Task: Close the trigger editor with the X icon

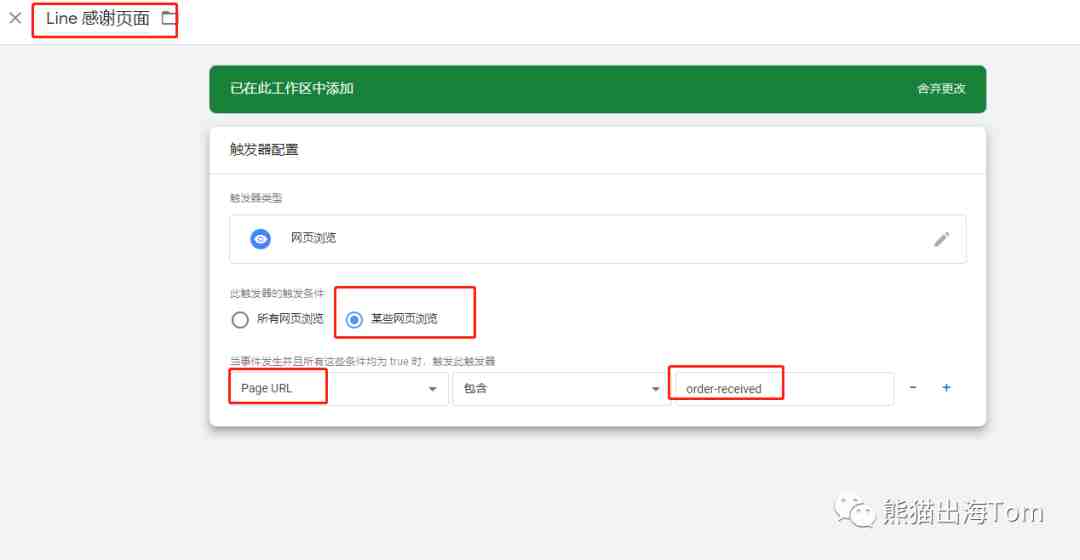Action: (x=15, y=18)
